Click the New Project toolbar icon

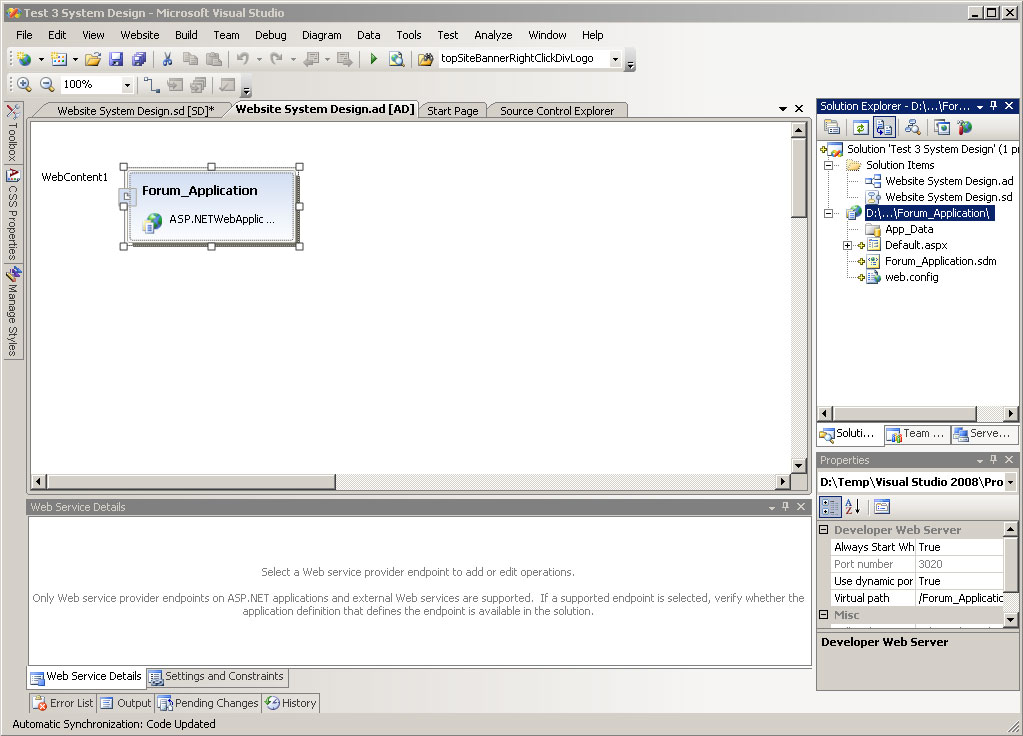[x=25, y=59]
